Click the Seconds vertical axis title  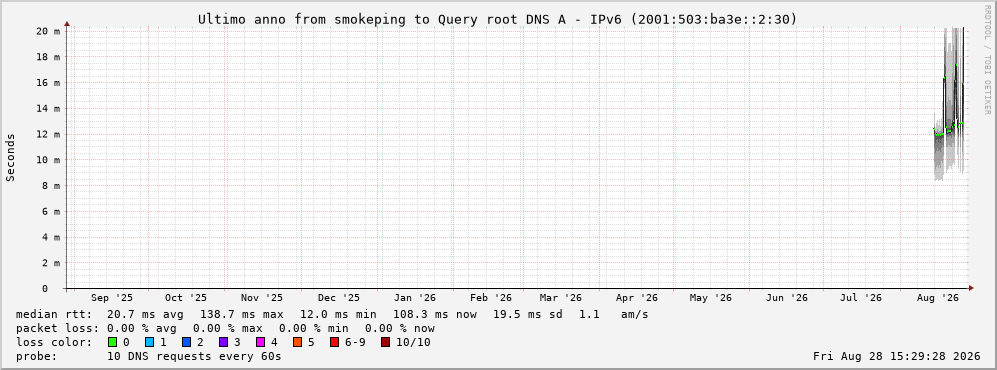click(11, 157)
